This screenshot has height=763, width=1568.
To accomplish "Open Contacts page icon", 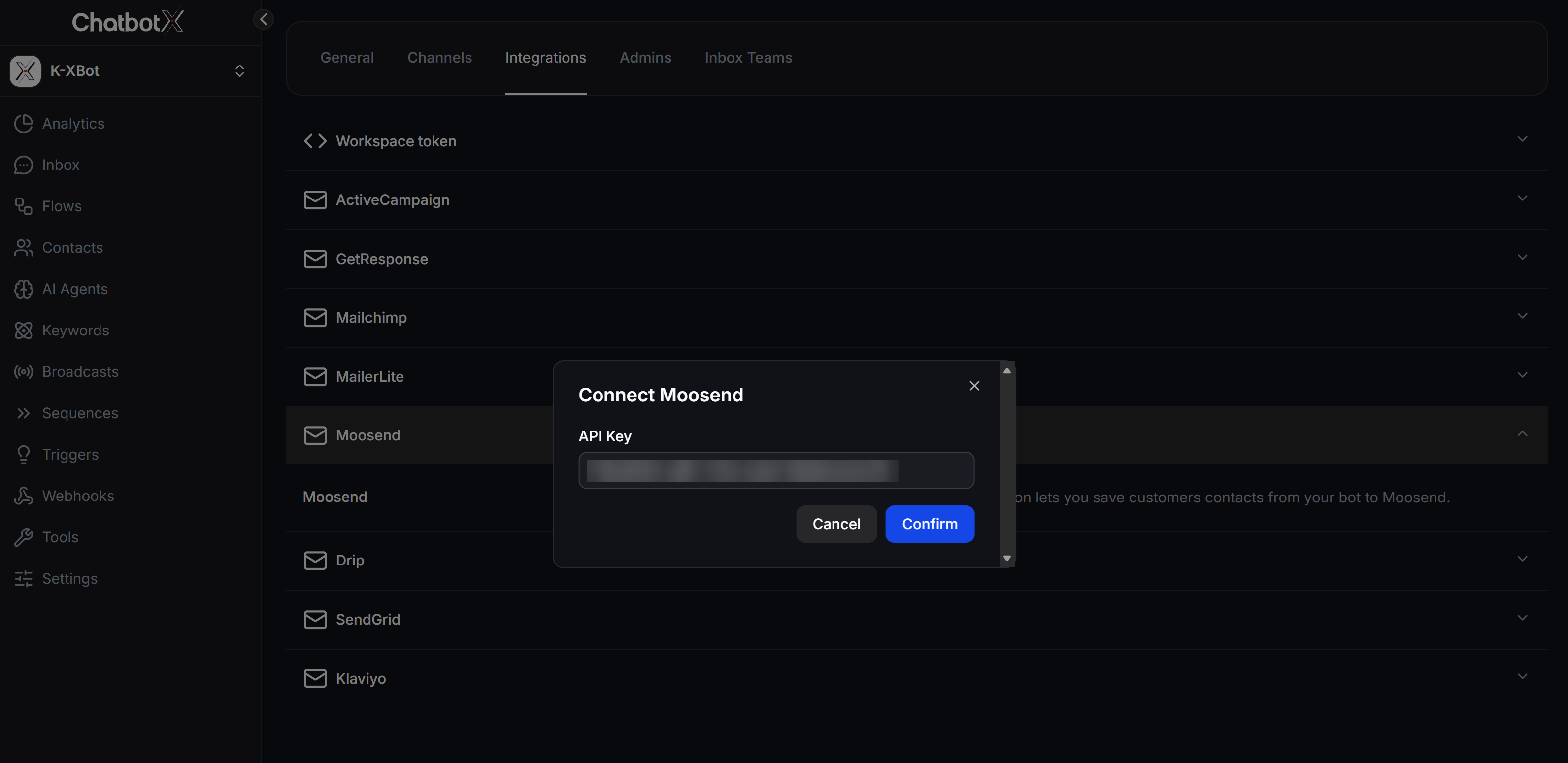I will coord(24,248).
